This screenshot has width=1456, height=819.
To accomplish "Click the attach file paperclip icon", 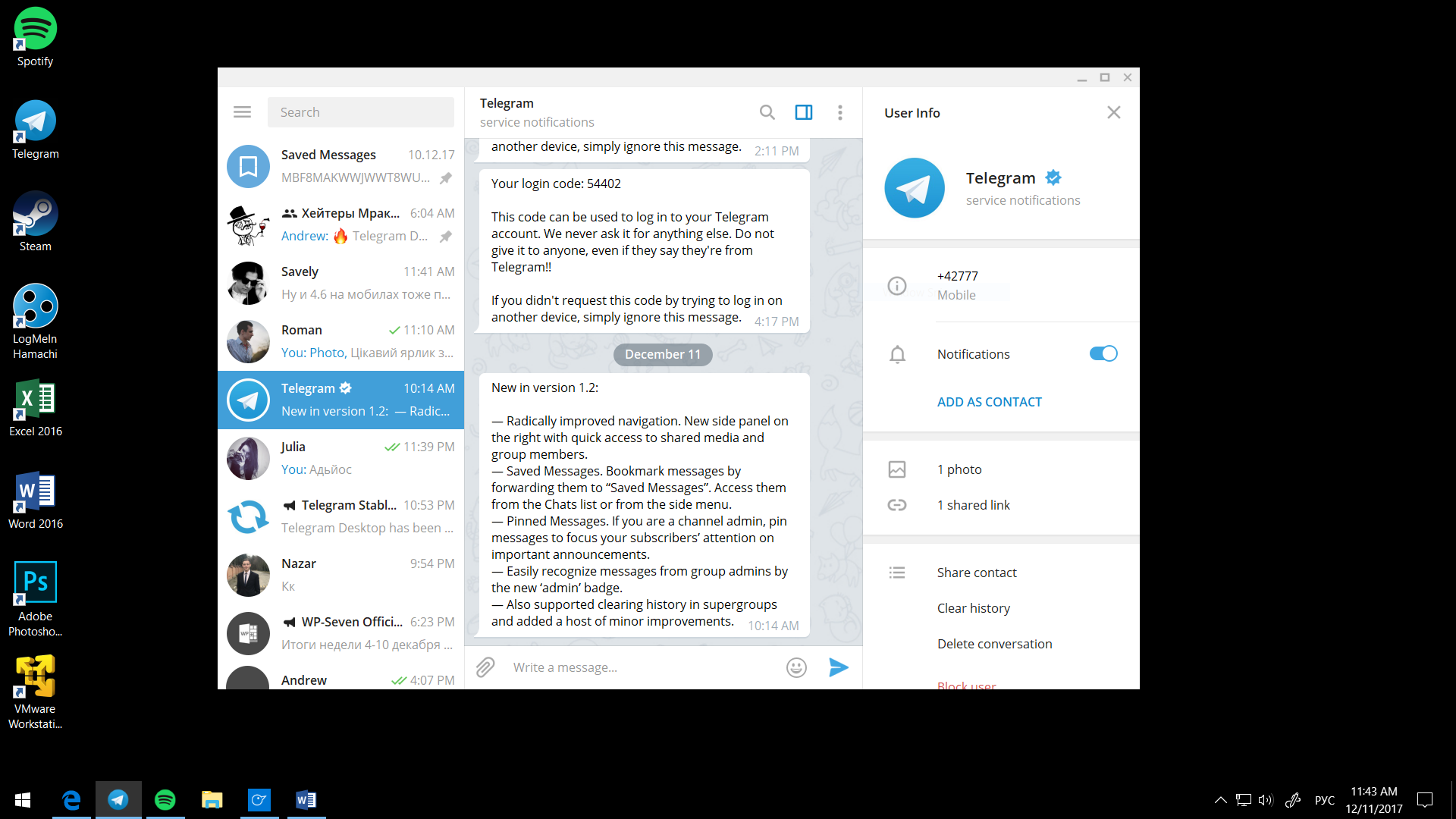I will [x=483, y=666].
